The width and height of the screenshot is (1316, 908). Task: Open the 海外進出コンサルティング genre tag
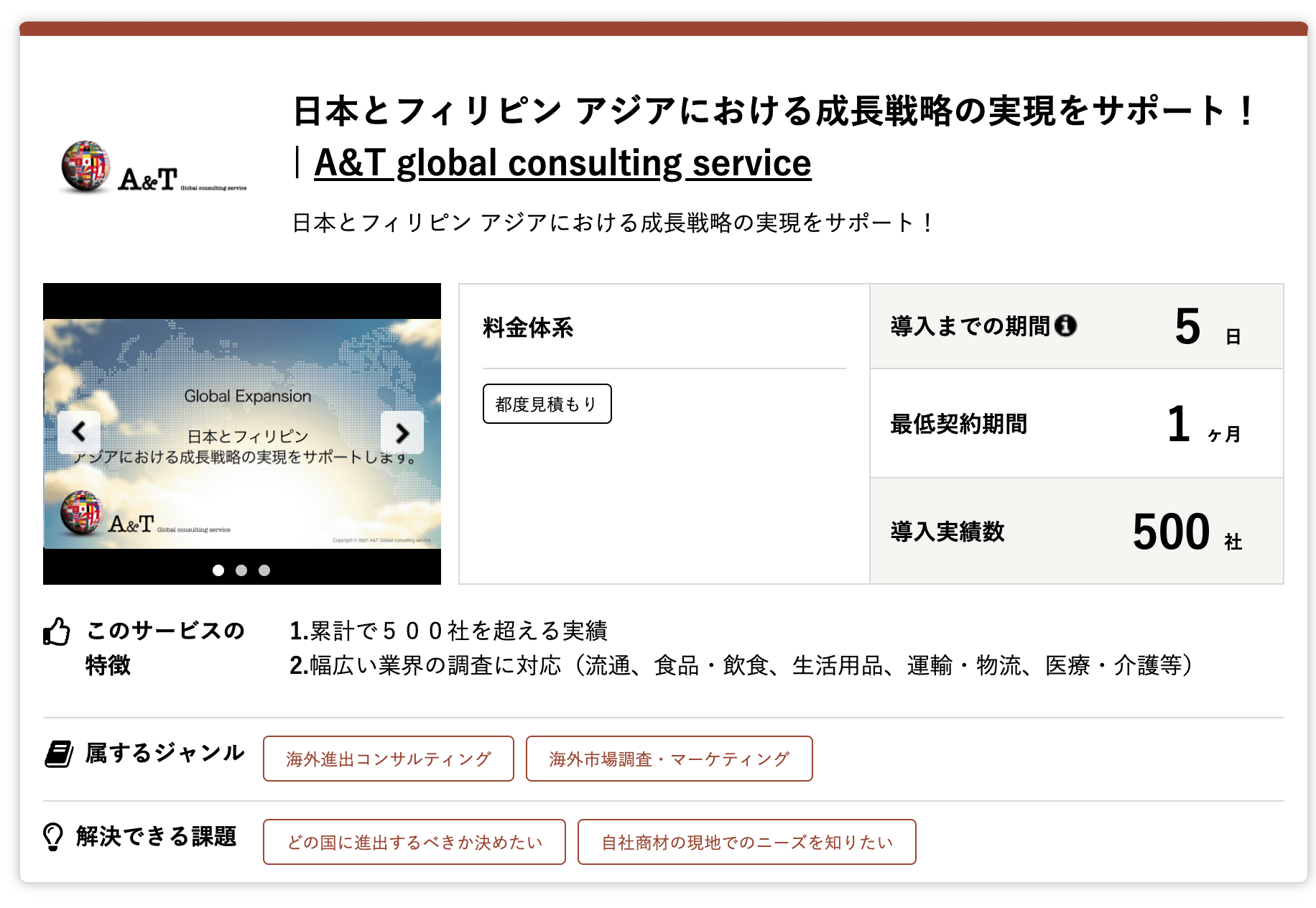click(389, 759)
